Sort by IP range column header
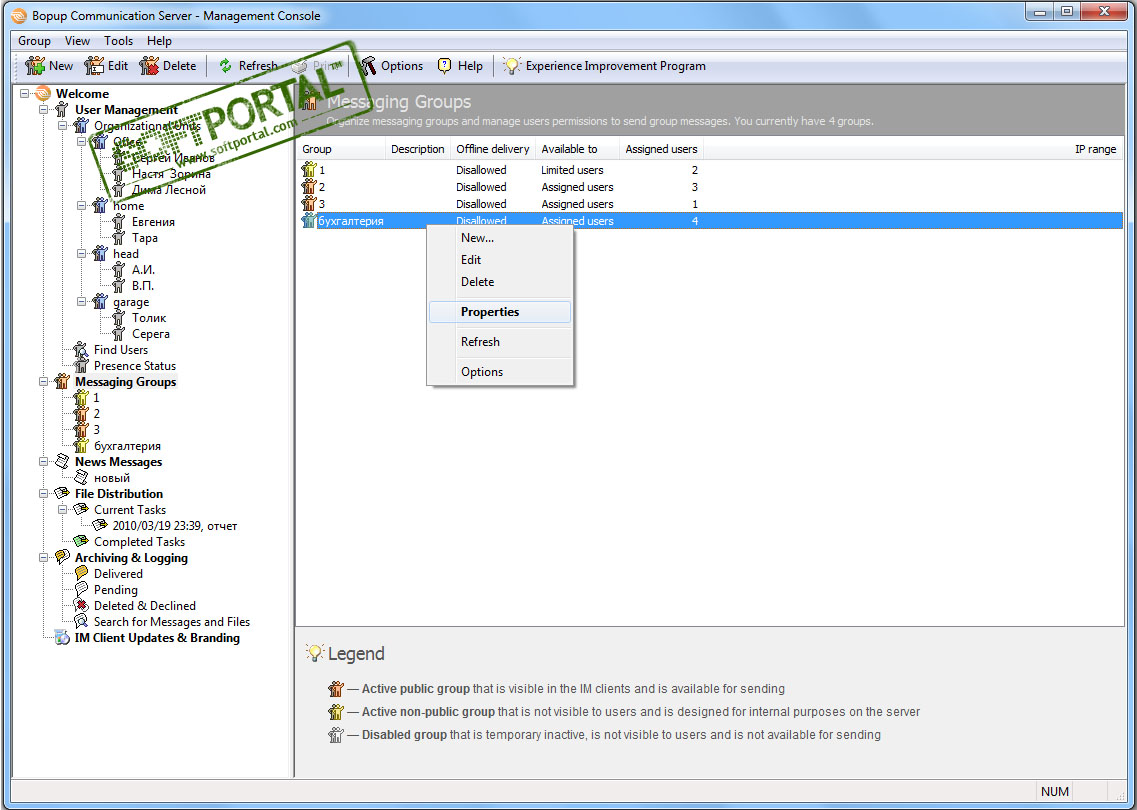The image size is (1137, 810). (913, 149)
